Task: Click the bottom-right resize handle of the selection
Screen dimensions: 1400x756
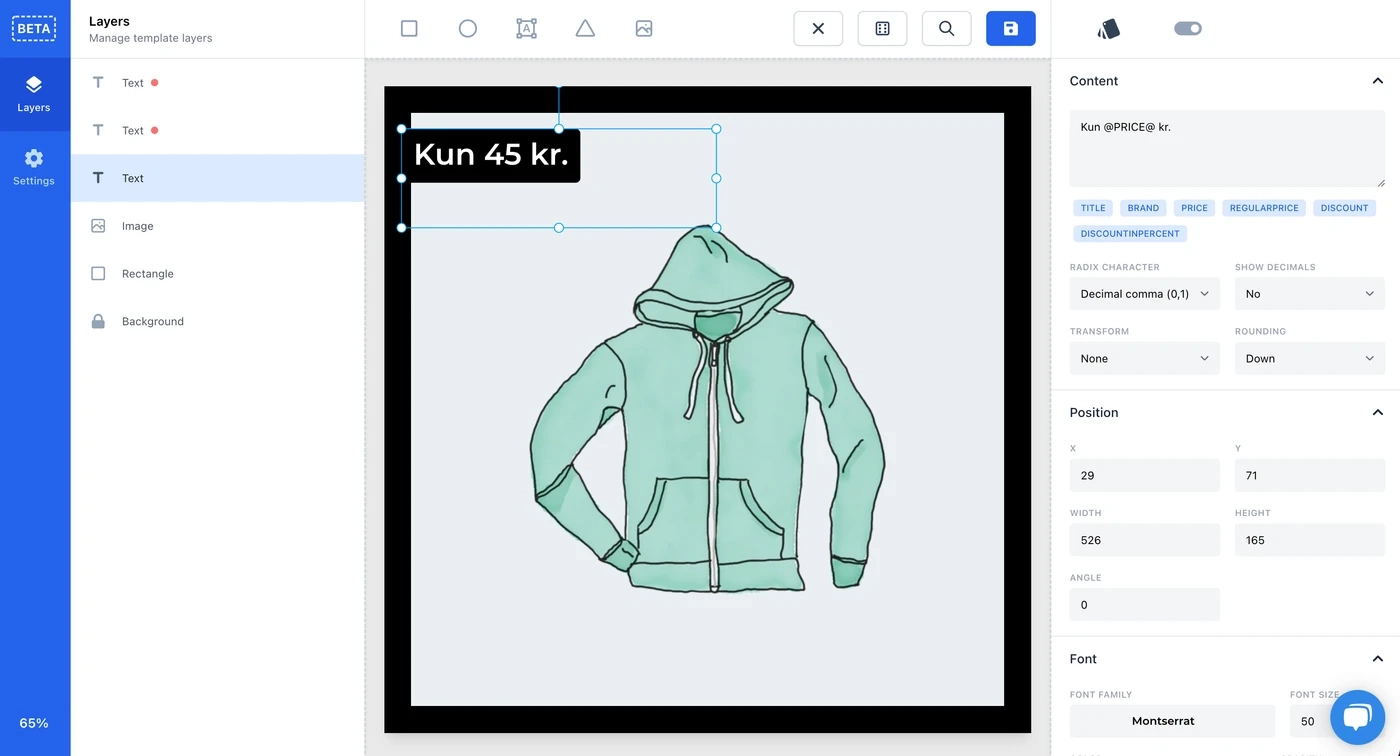Action: point(716,228)
